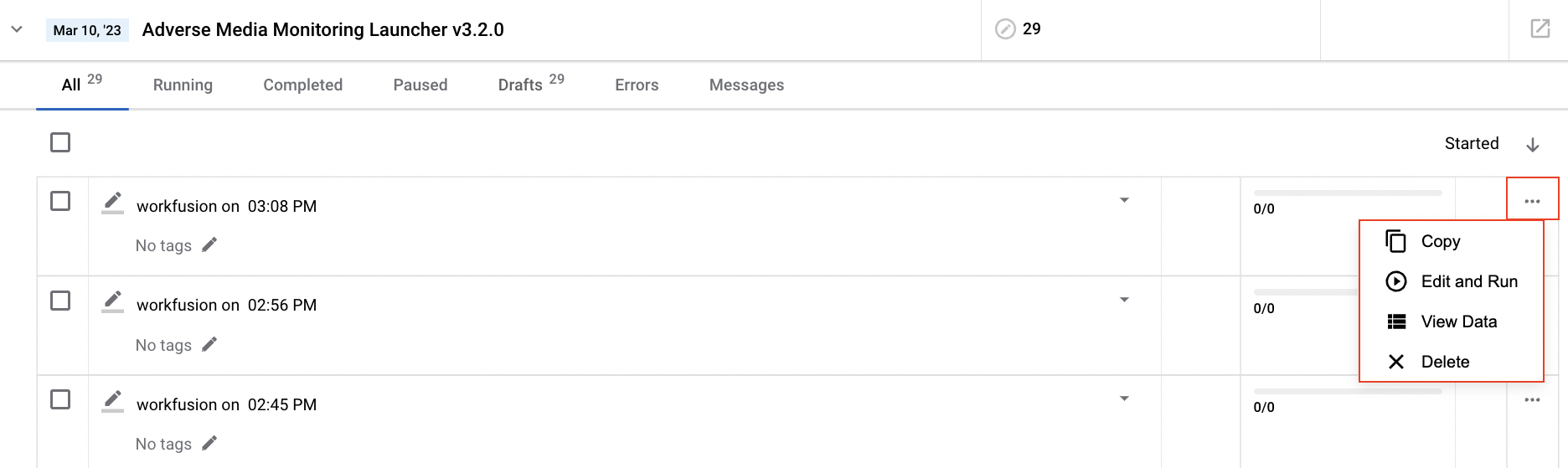Click the three-dots menu for 03:08 PM run
1568x468 pixels.
click(1532, 201)
